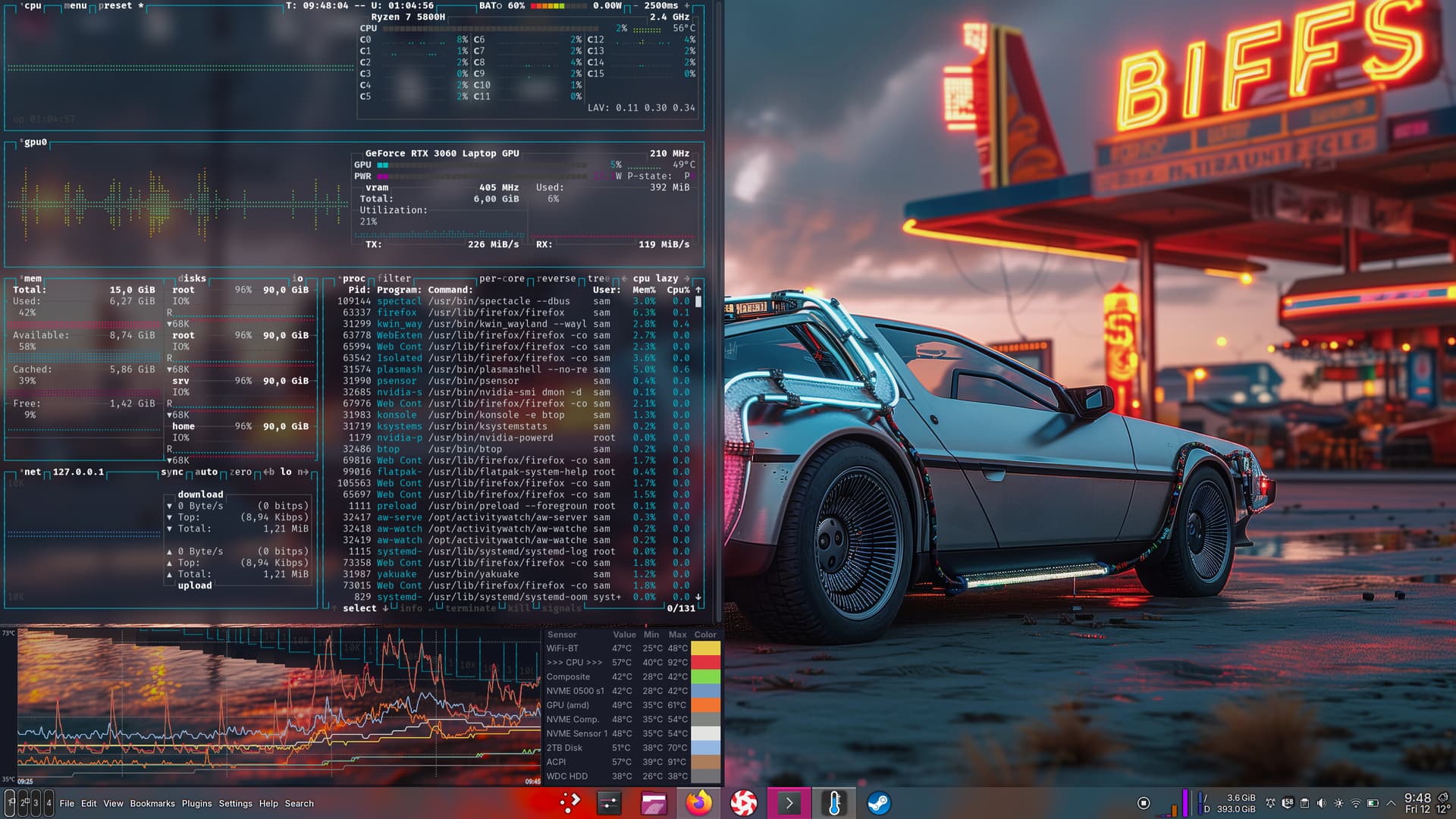Screen dimensions: 1456x819
Task: Toggle auto scaling in the net panel
Action: click(x=206, y=472)
